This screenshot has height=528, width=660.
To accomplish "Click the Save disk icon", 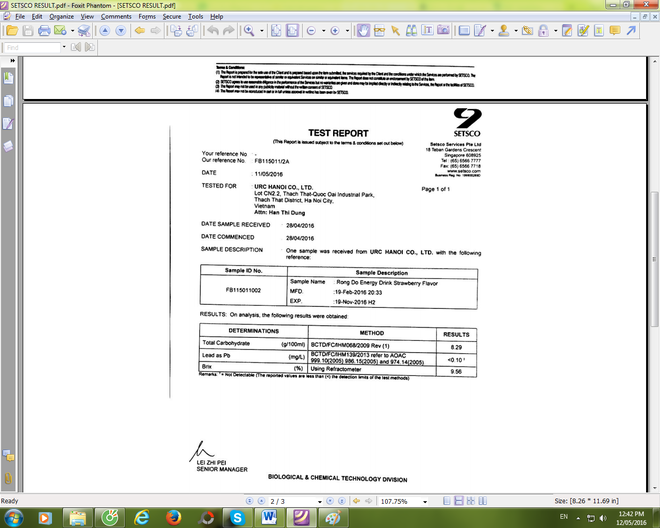I will (x=28, y=31).
